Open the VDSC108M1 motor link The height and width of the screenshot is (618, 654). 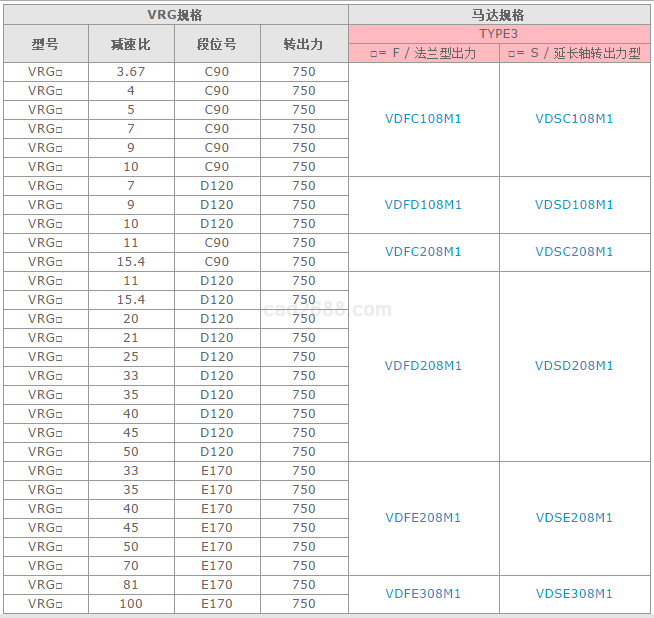click(x=574, y=119)
